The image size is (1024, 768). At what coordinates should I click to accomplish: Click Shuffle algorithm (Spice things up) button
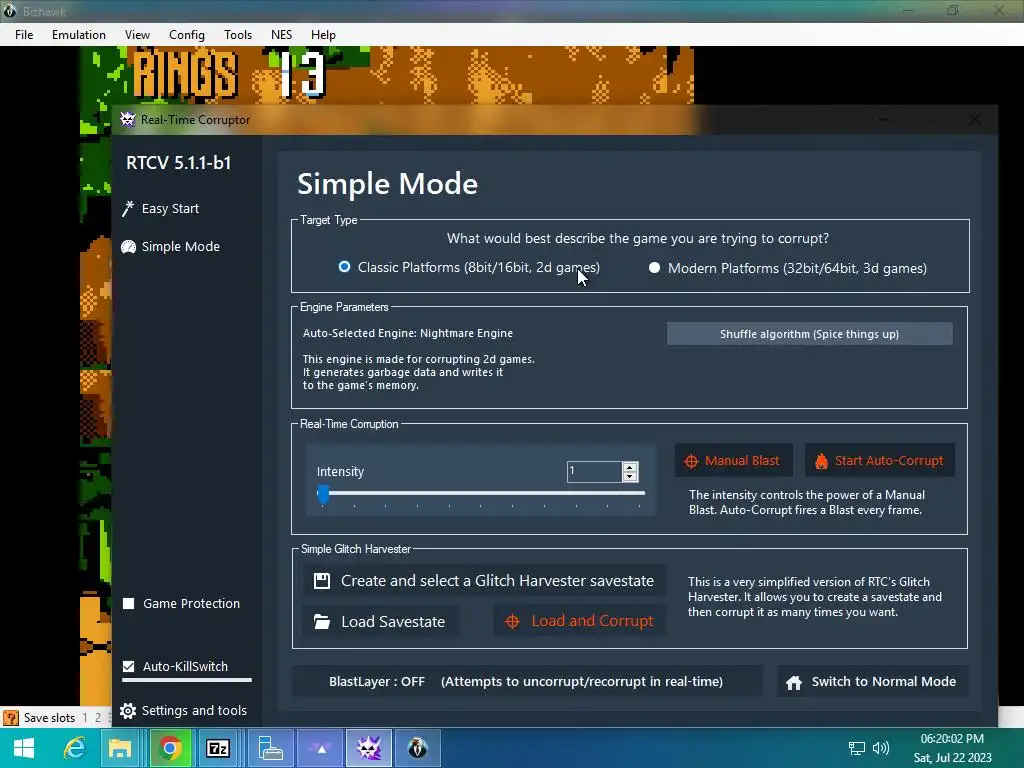point(809,334)
